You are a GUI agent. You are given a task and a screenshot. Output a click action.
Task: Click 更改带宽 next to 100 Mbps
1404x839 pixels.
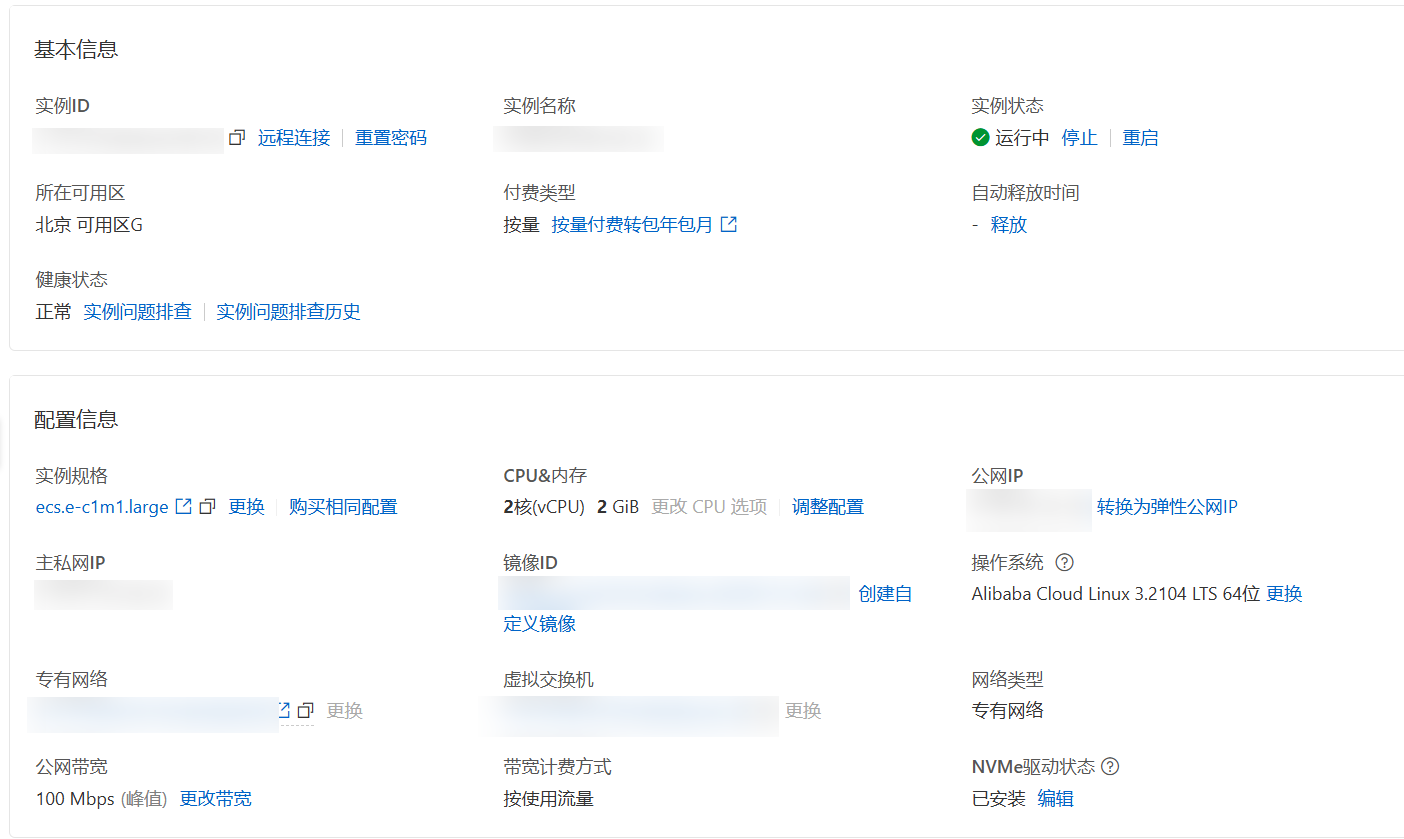pos(215,799)
